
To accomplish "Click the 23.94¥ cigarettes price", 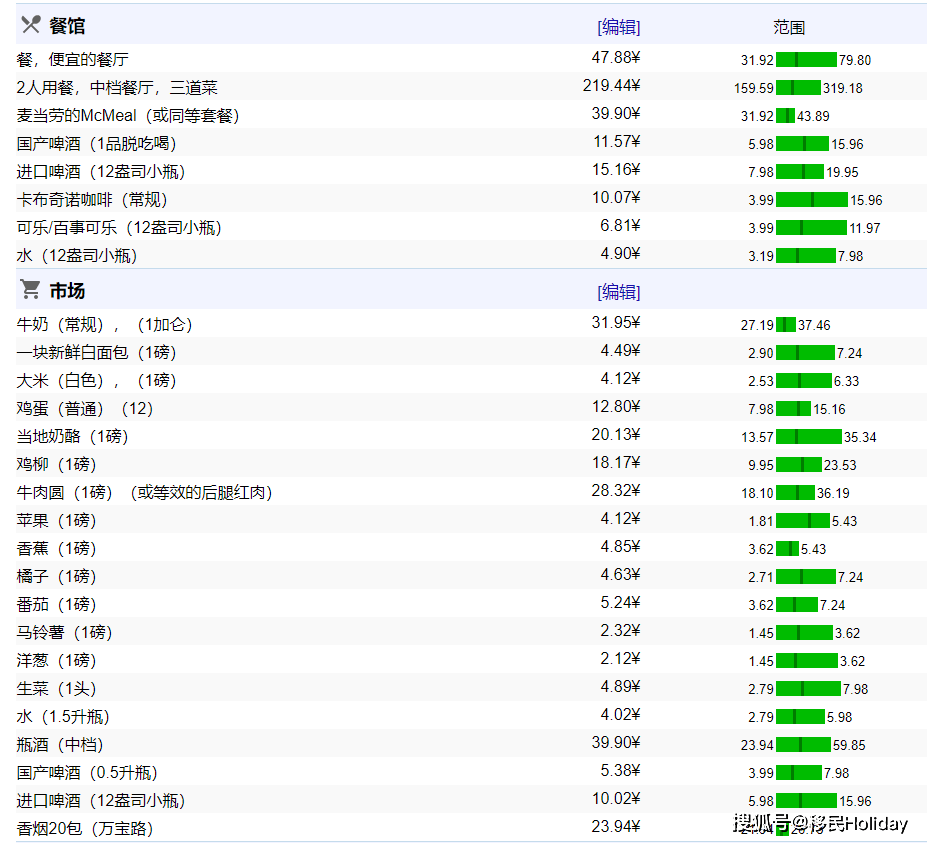I will [x=616, y=826].
